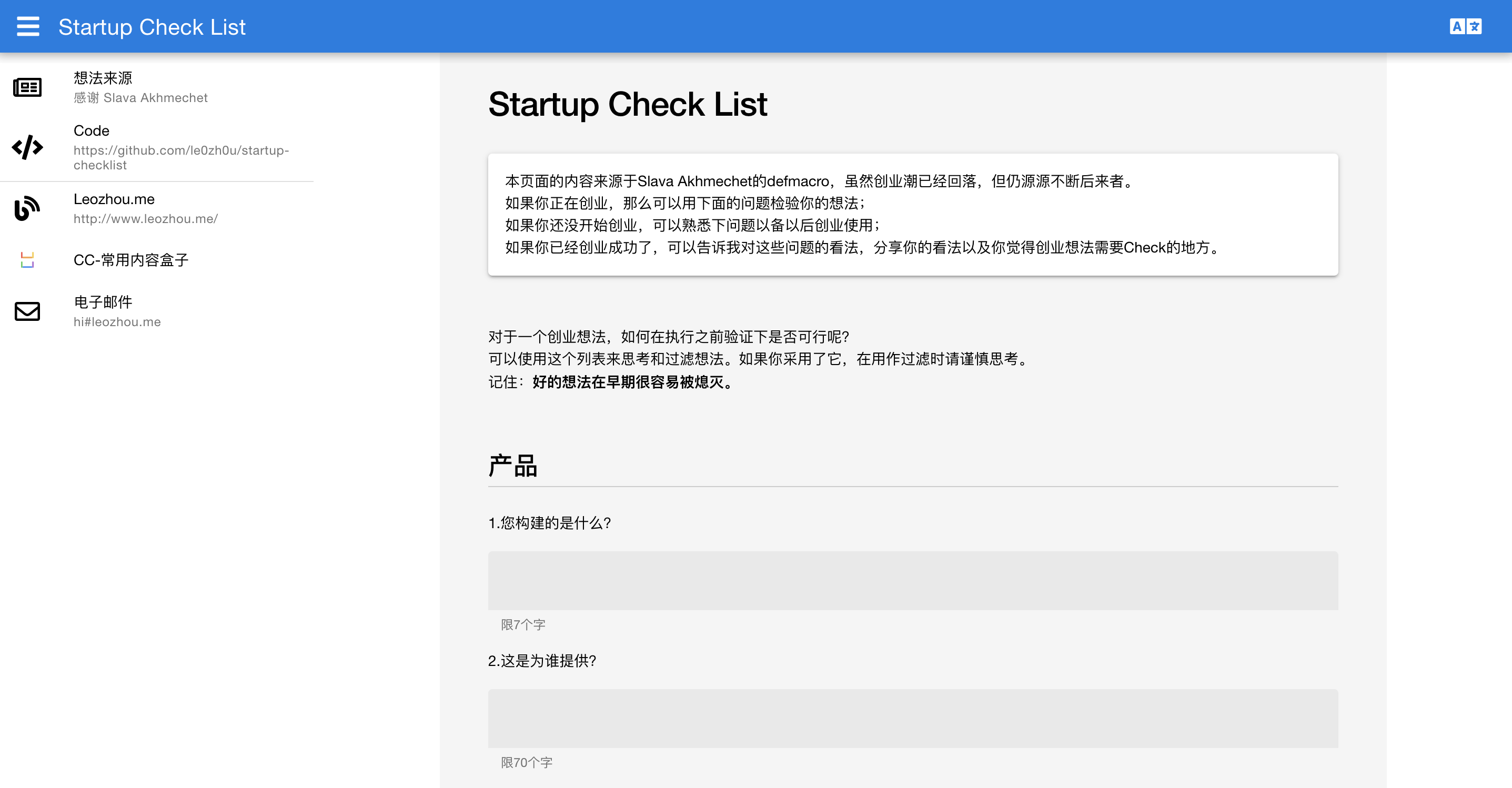The width and height of the screenshot is (1512, 788).
Task: Open the Code sidebar item
Action: (157, 147)
